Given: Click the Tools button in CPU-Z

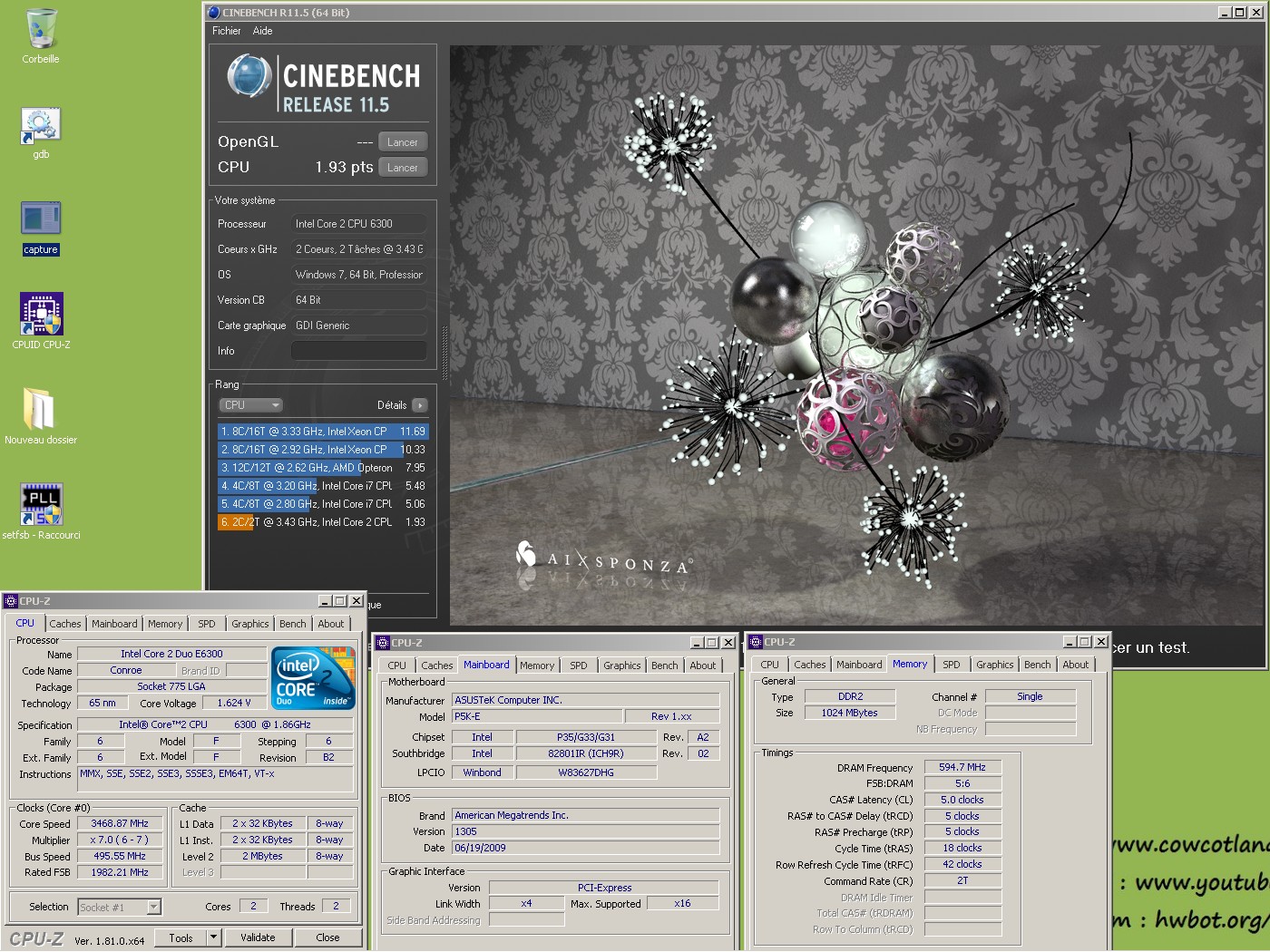Looking at the screenshot, I should pyautogui.click(x=181, y=937).
